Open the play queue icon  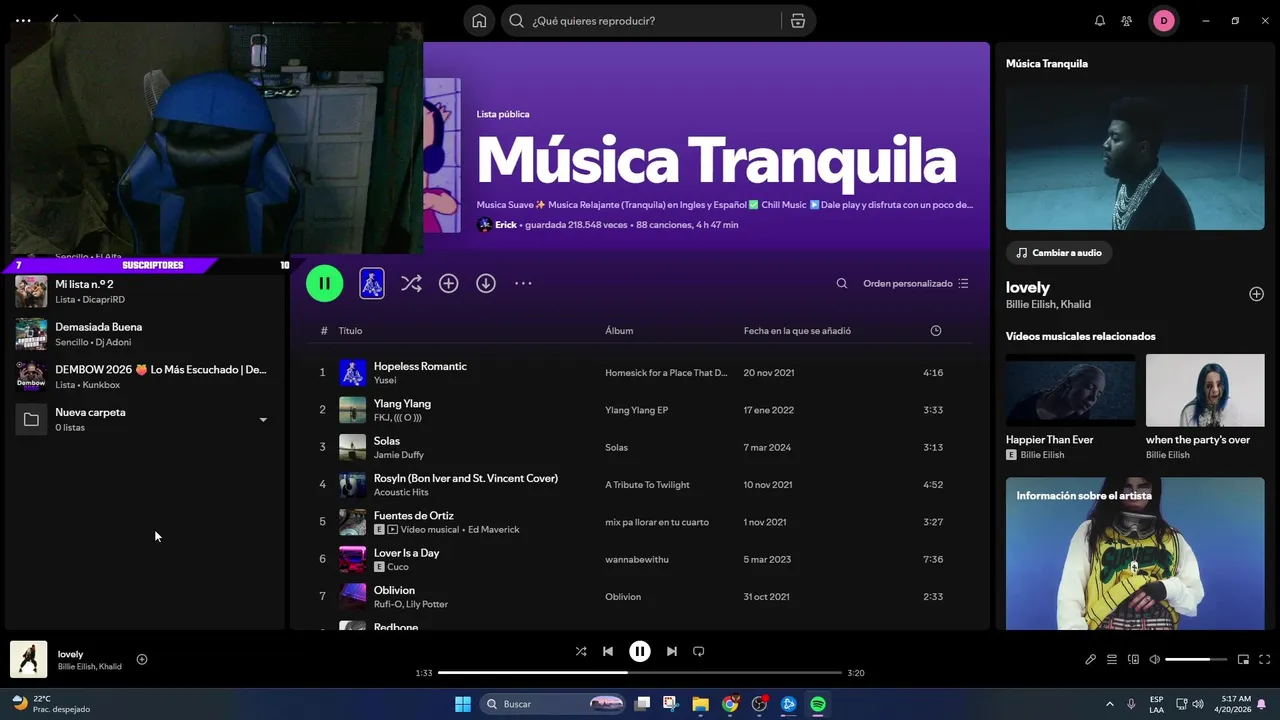pyautogui.click(x=1112, y=659)
